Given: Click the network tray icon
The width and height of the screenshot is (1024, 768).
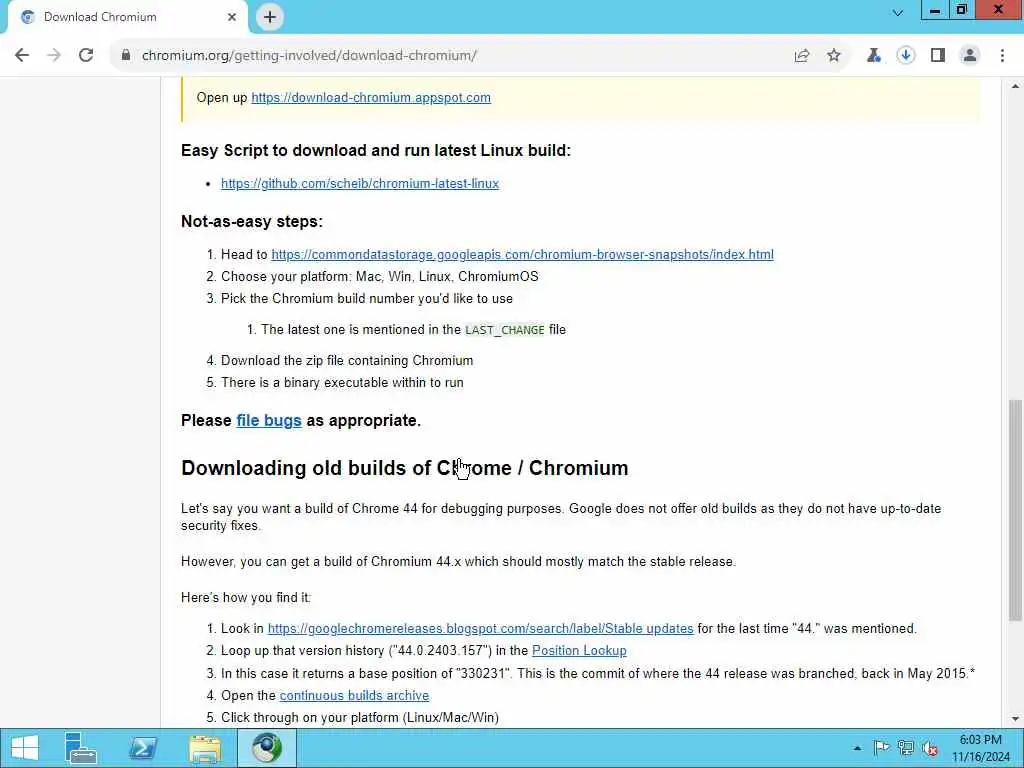Looking at the screenshot, I should coord(906,748).
